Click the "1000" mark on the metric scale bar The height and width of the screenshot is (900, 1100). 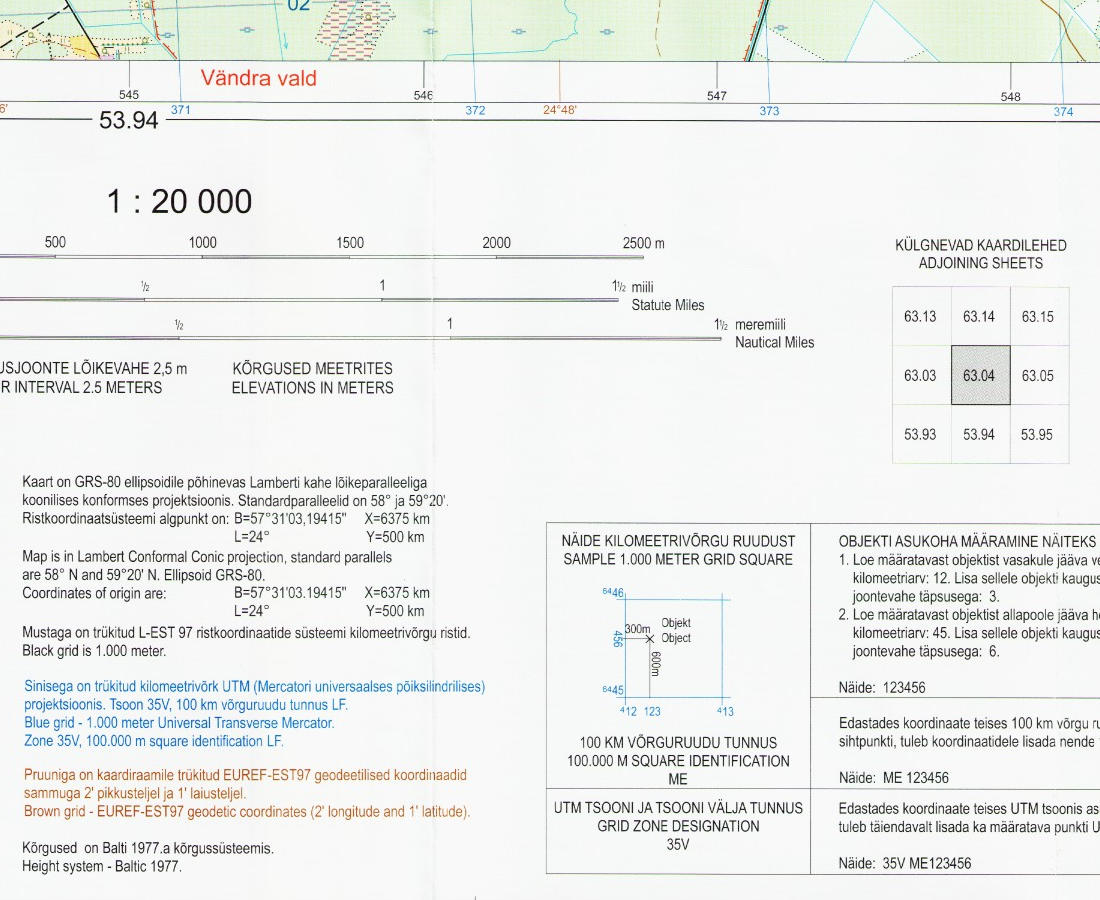[202, 243]
